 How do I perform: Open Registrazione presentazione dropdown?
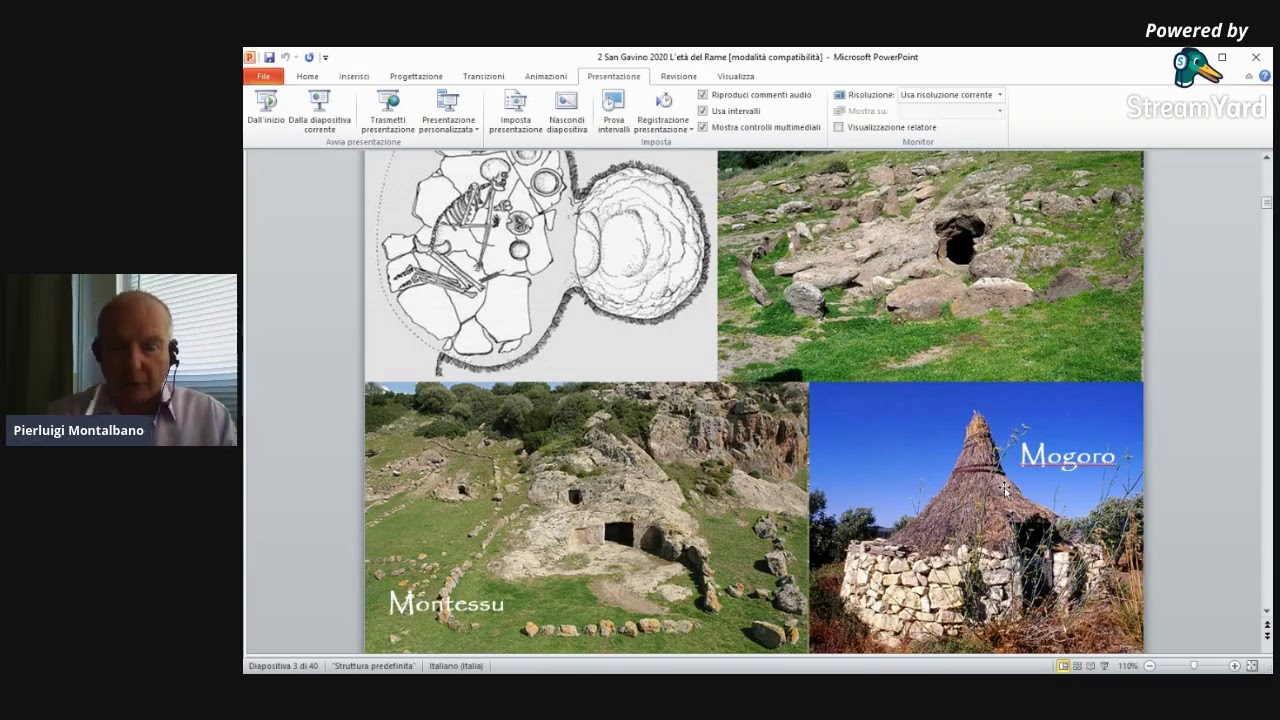(663, 111)
